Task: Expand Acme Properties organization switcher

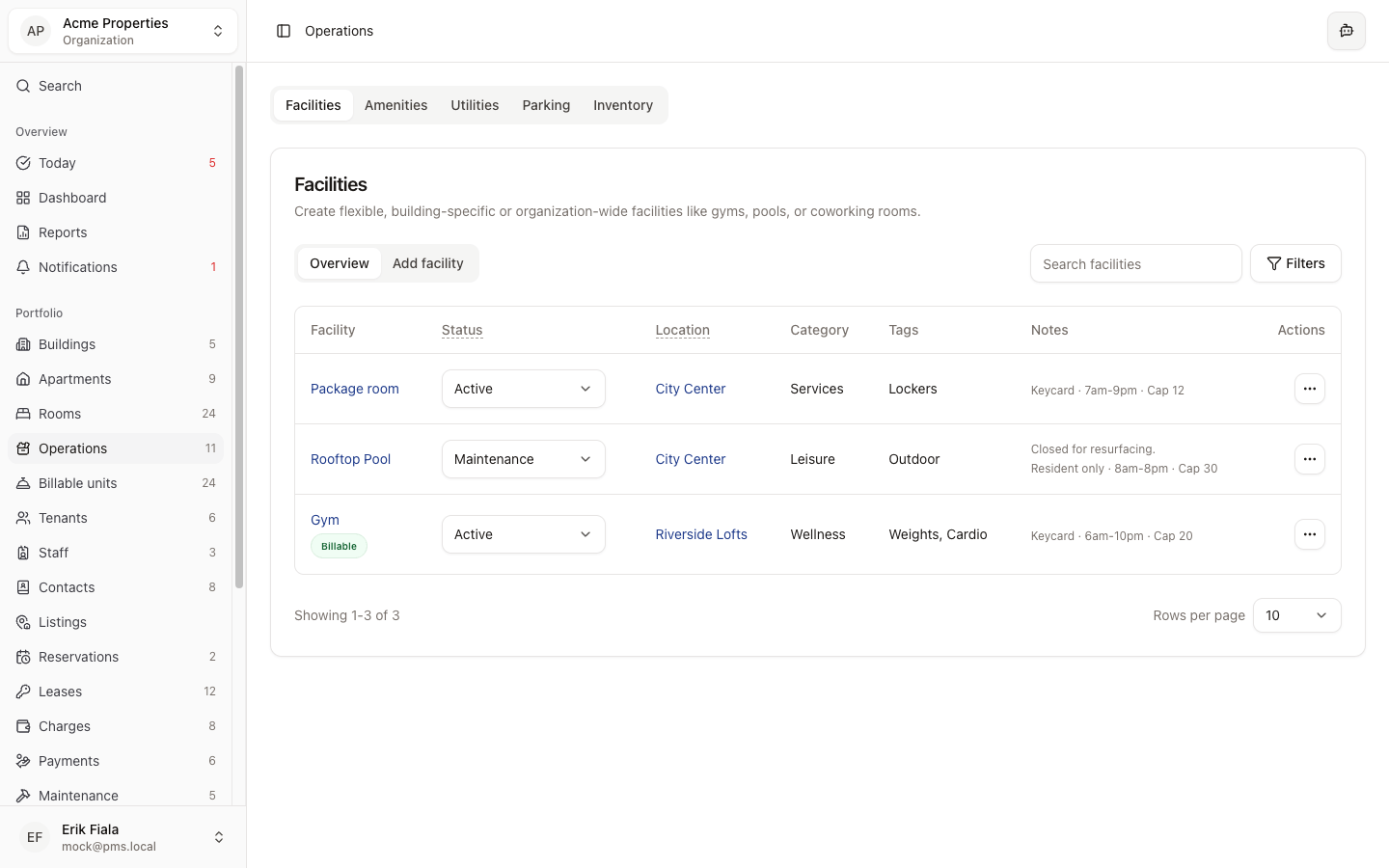Action: click(123, 31)
